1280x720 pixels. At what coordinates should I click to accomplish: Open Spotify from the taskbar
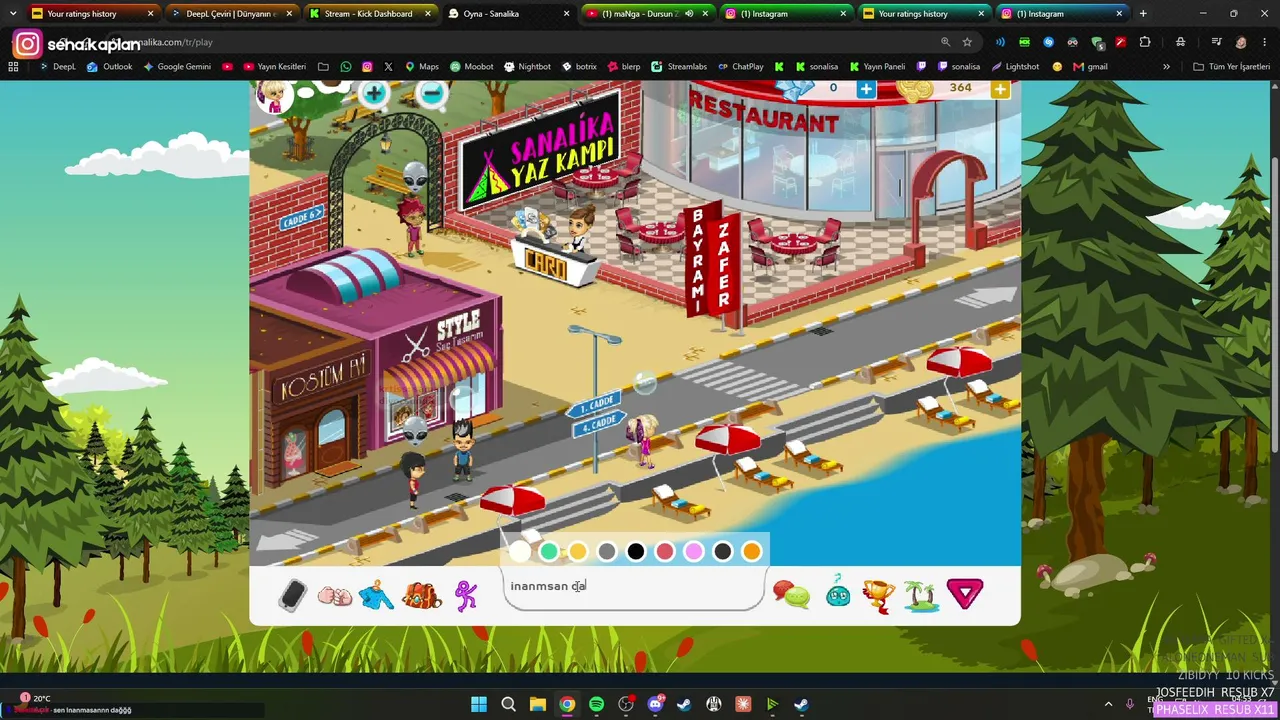(596, 704)
